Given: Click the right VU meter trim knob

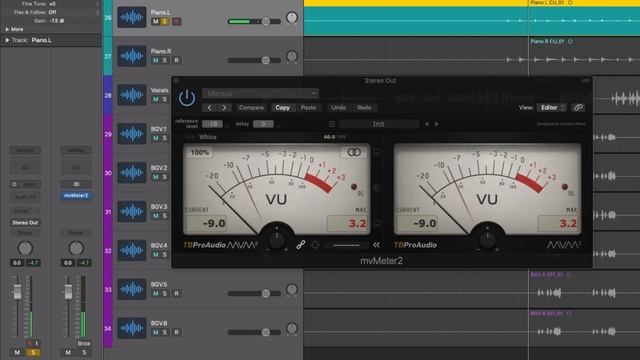Looking at the screenshot, I should pyautogui.click(x=487, y=240).
